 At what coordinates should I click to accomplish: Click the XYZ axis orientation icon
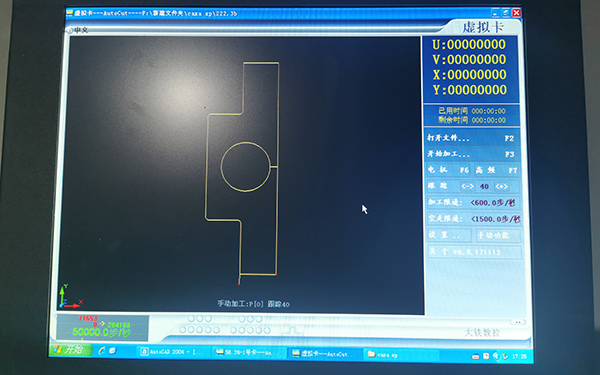point(70,297)
